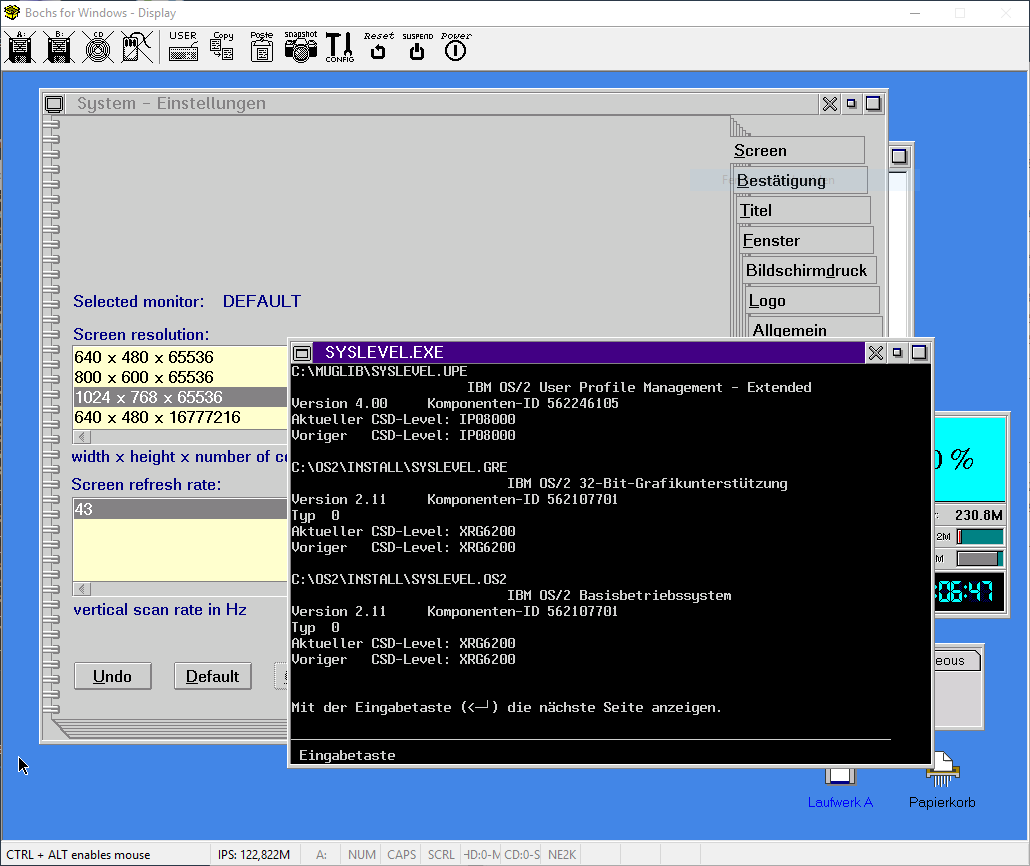
Task: Click the digital clock display on desktop
Action: 970,593
